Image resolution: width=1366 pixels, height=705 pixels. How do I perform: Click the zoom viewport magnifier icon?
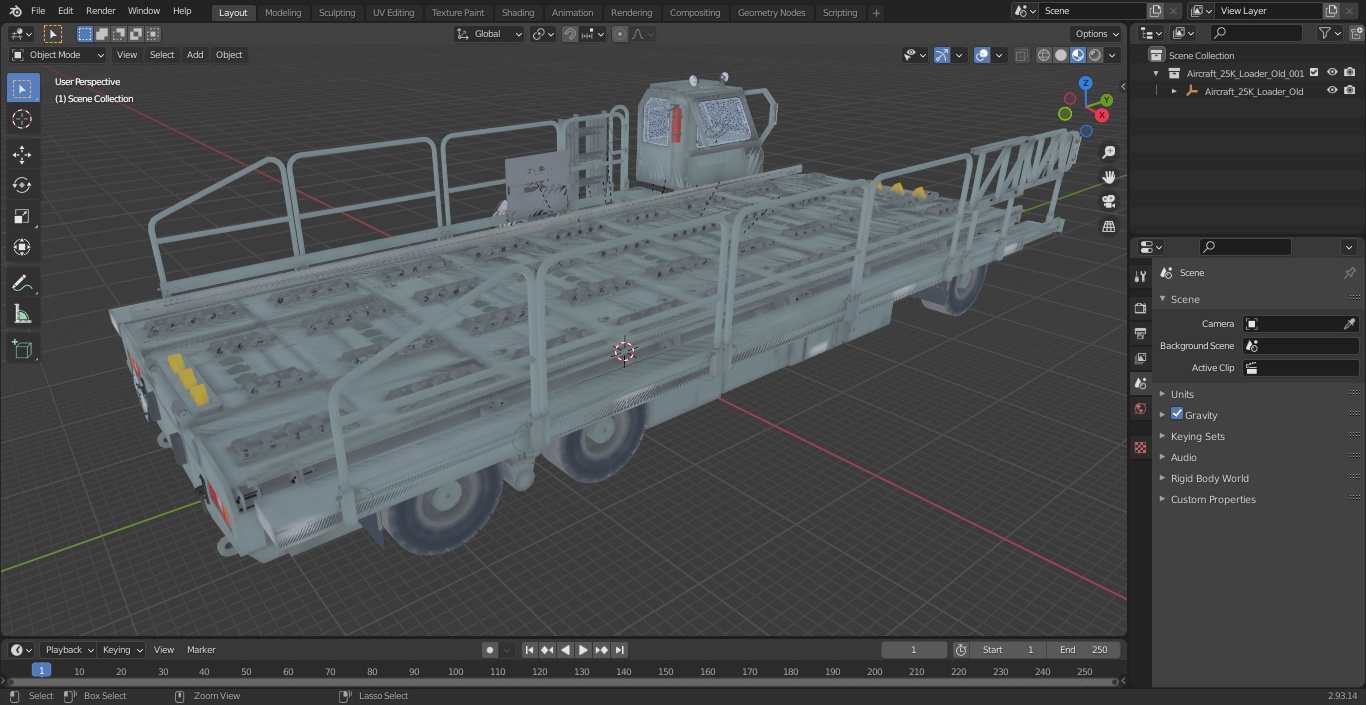pyautogui.click(x=1108, y=152)
